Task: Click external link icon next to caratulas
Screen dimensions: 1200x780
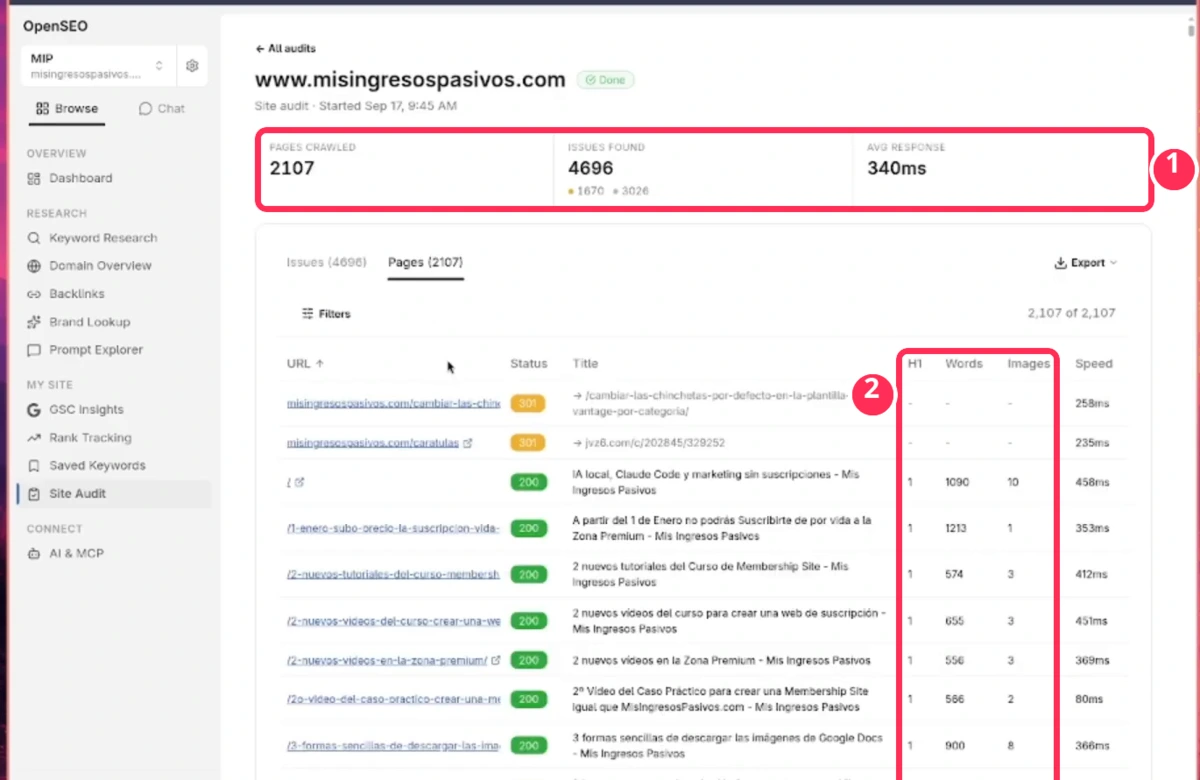Action: tap(469, 442)
